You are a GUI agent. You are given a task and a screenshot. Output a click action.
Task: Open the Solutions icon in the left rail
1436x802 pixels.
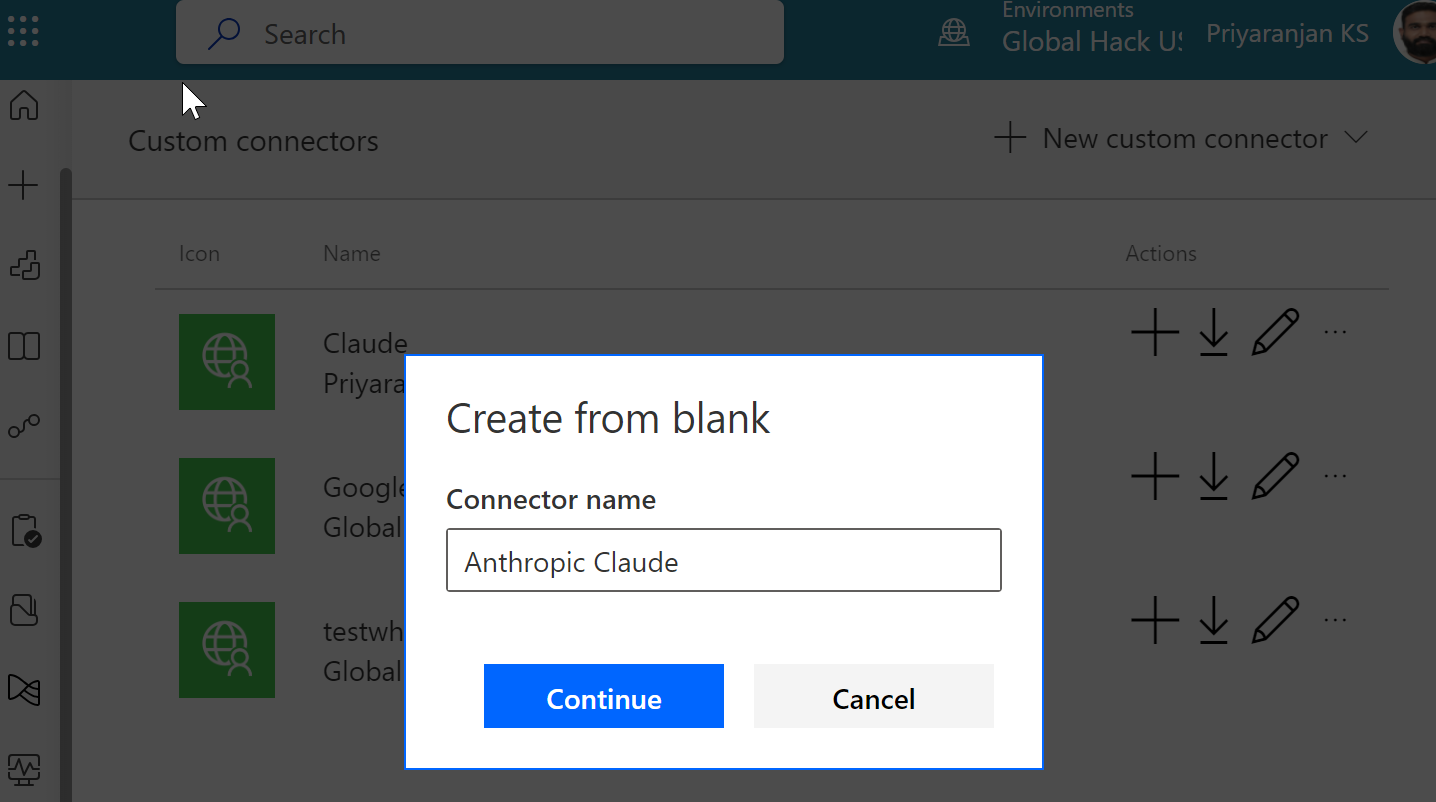tap(23, 265)
